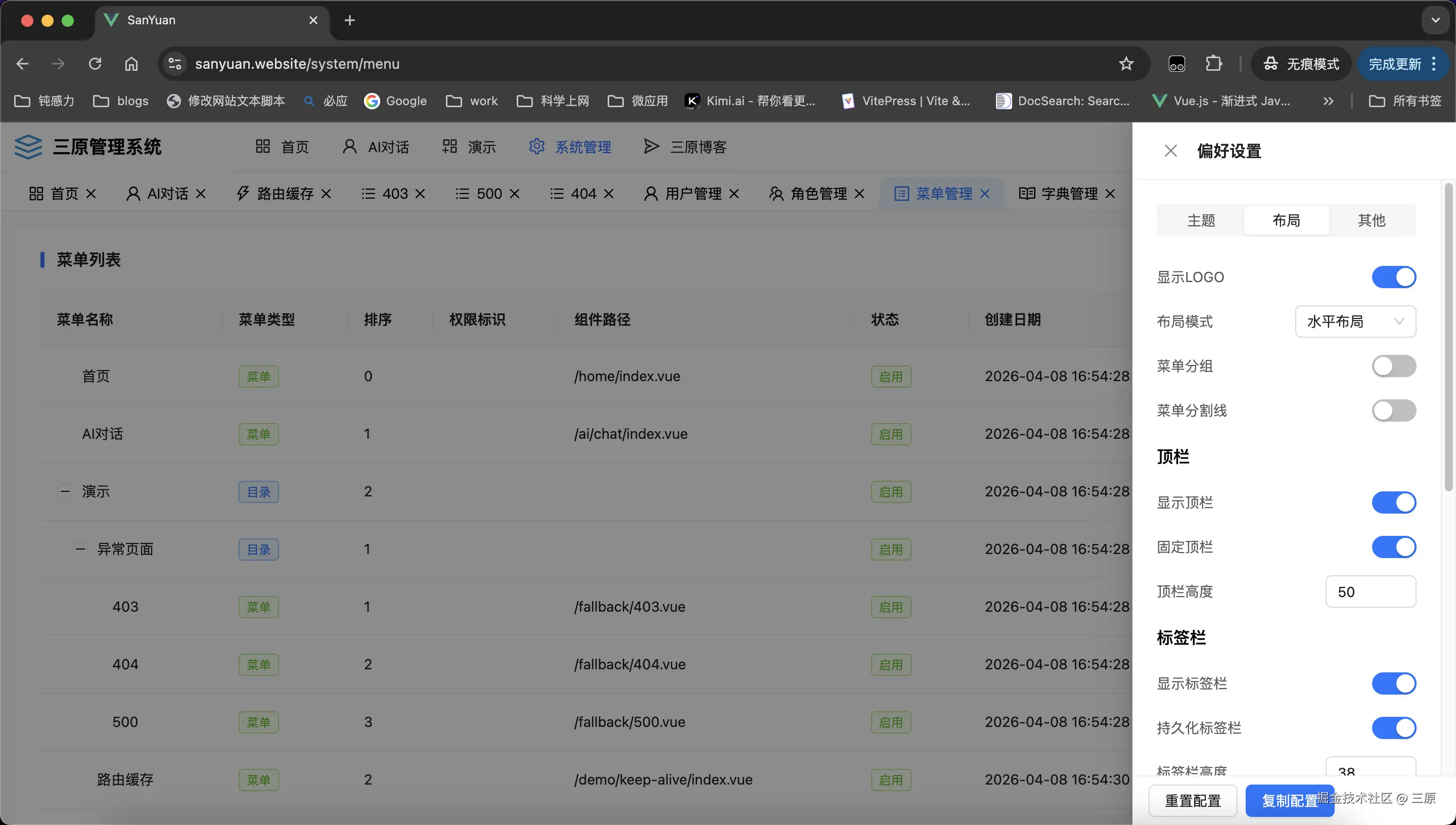This screenshot has width=1456, height=825.
Task: Enable the 菜单分组 toggle
Action: [1393, 365]
